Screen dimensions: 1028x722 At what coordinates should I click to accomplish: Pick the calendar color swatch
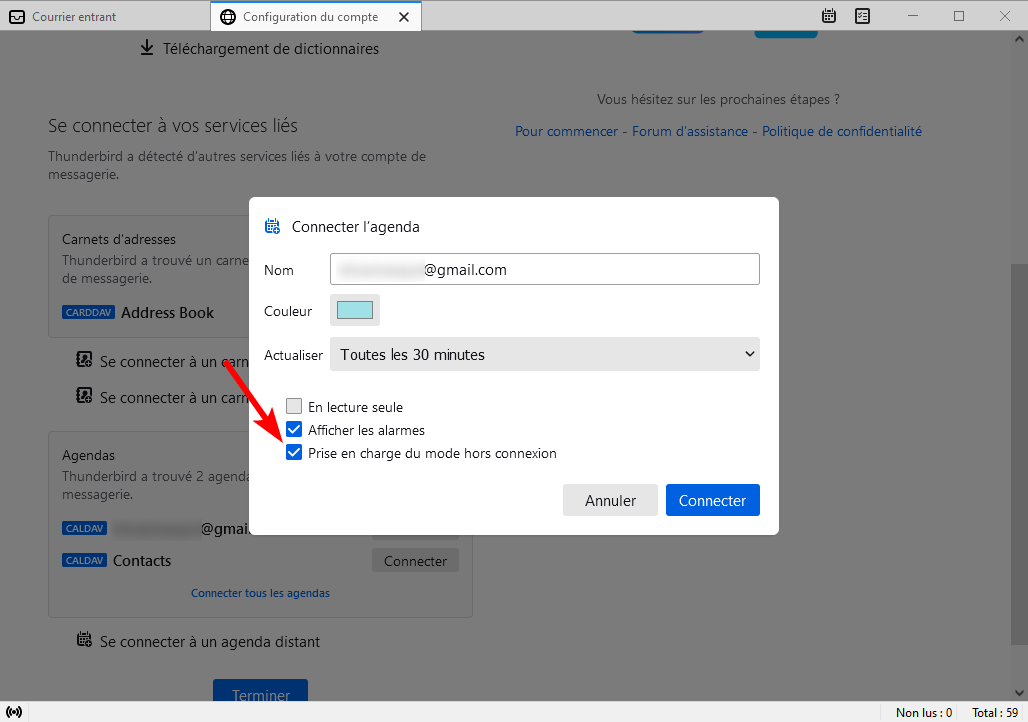click(x=355, y=310)
